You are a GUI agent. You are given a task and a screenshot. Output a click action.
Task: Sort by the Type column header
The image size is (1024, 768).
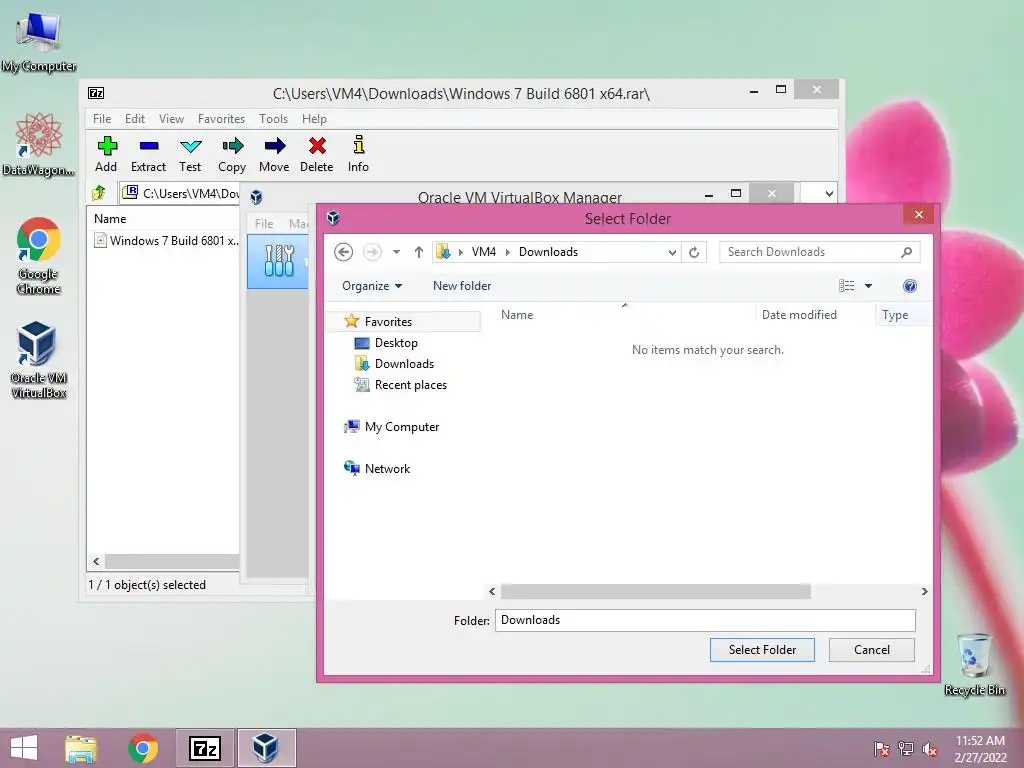[x=904, y=315]
